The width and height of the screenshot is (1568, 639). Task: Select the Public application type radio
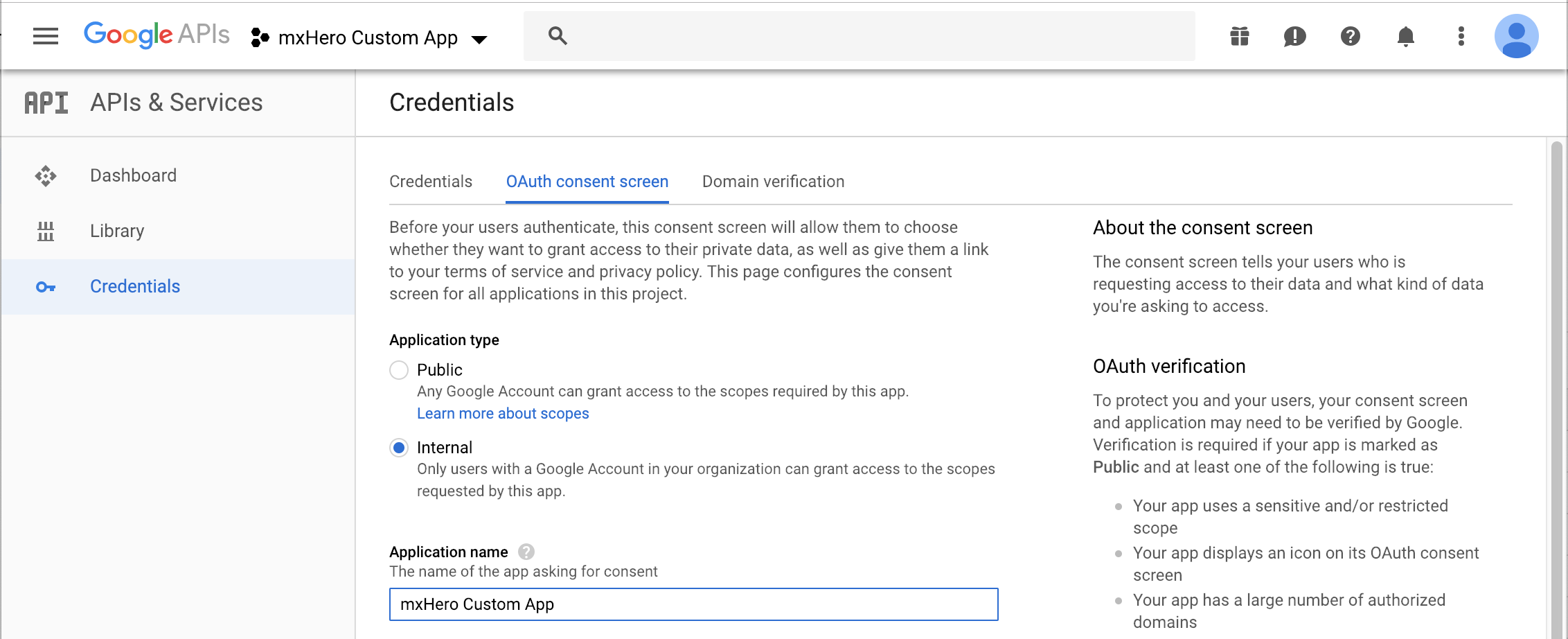pyautogui.click(x=399, y=370)
